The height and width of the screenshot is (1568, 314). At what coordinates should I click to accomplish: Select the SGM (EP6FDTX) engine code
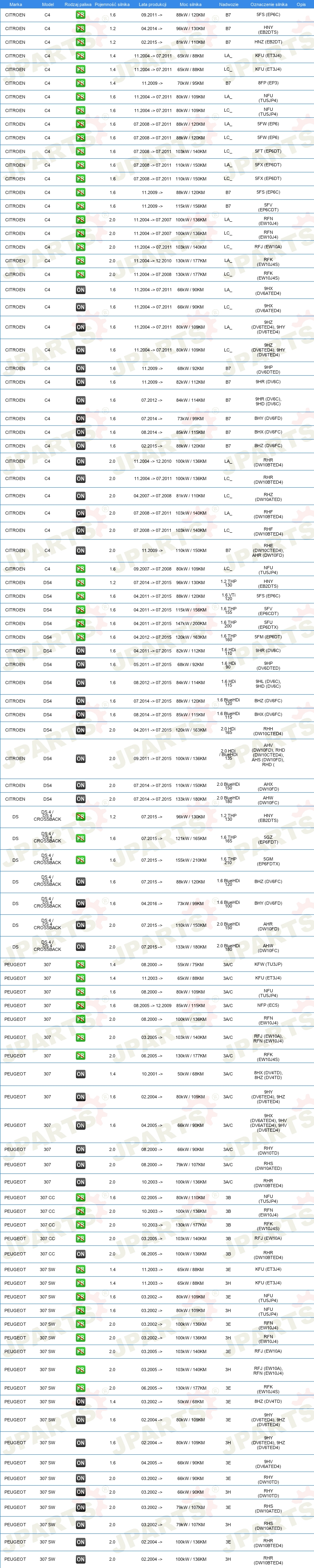click(268, 861)
